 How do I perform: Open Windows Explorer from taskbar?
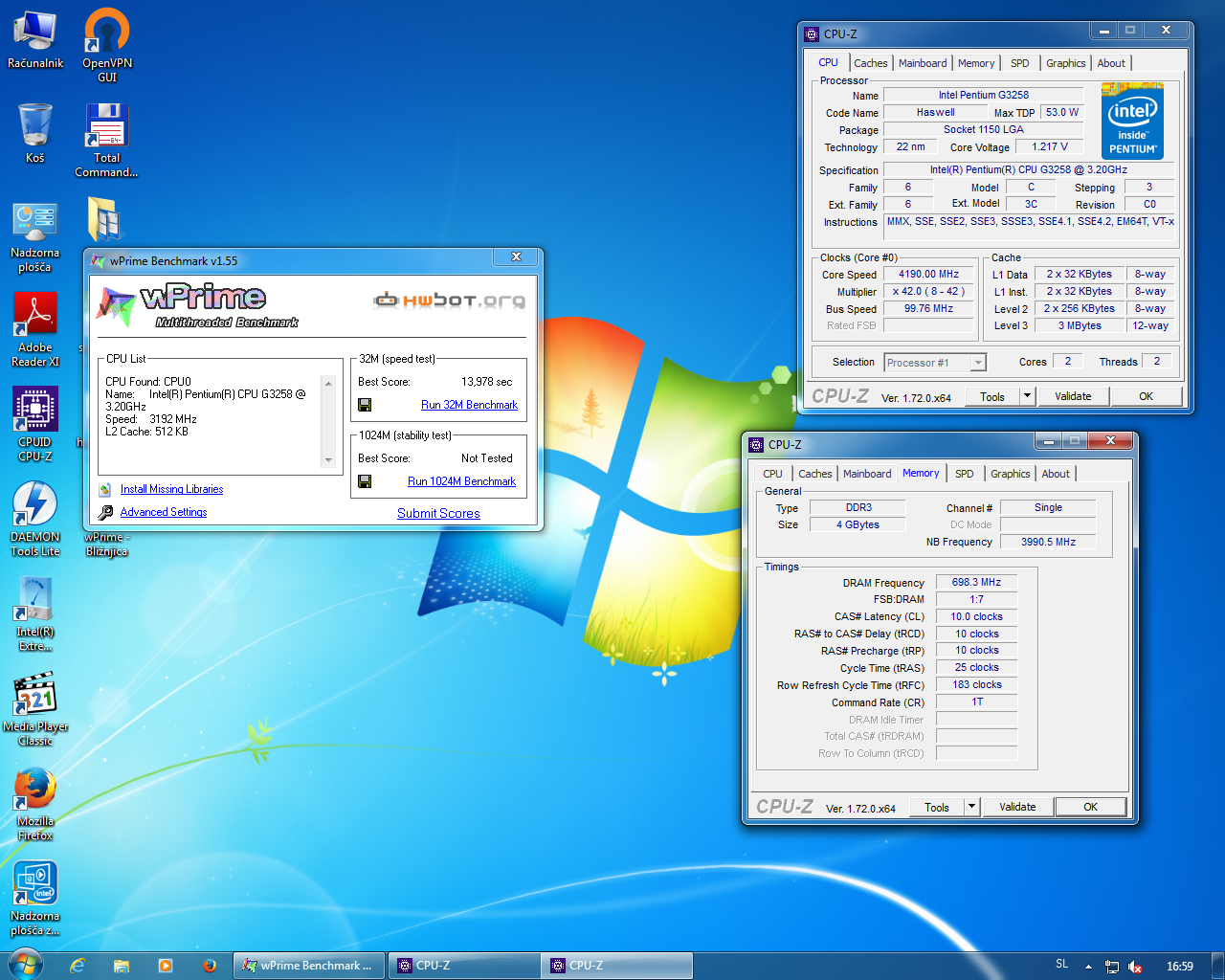[122, 966]
